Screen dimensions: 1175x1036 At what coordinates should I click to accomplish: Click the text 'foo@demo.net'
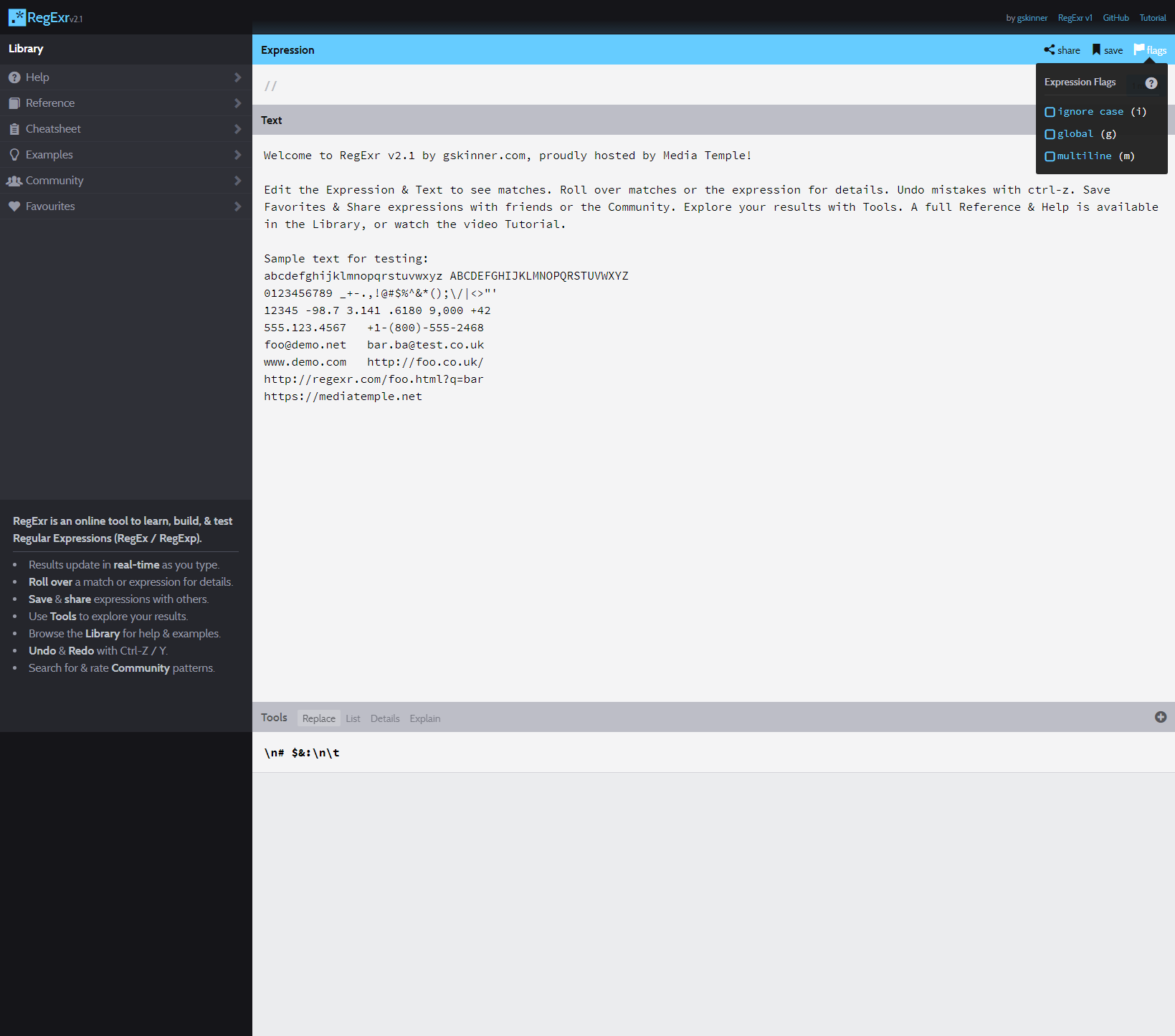305,345
